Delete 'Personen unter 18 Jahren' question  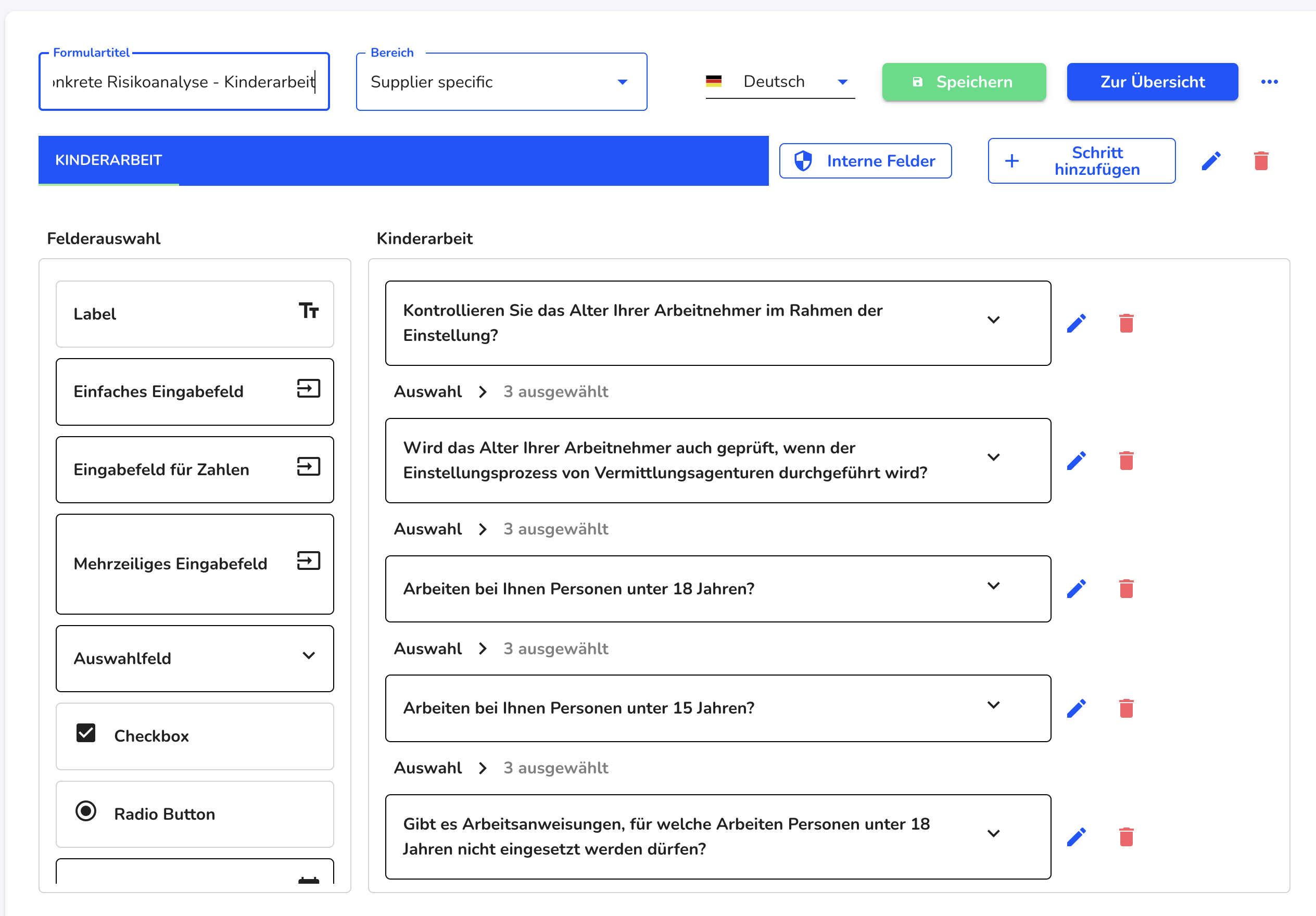coord(1125,589)
